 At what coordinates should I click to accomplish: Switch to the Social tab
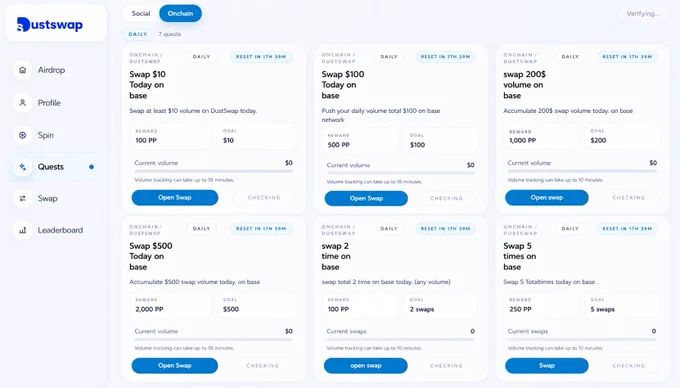click(x=141, y=13)
